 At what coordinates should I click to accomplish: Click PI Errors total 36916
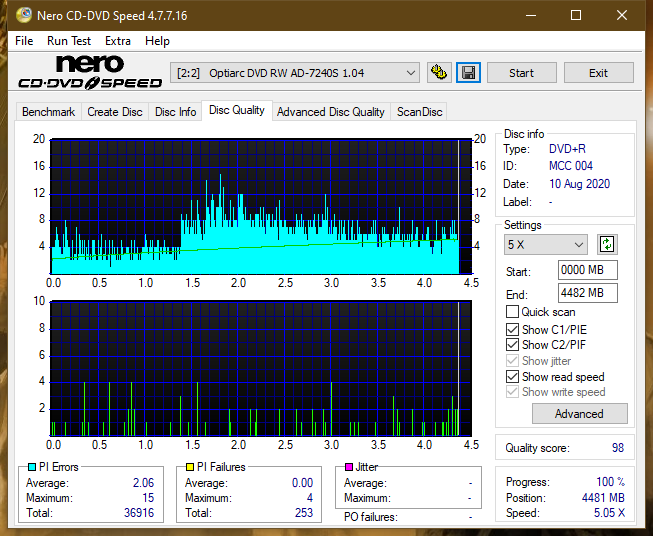(139, 513)
